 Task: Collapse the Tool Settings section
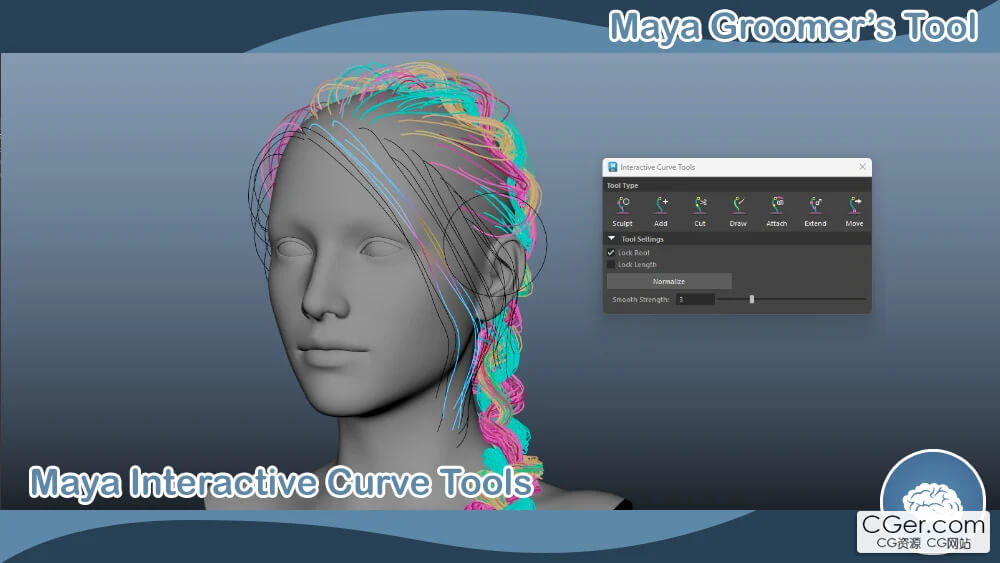click(x=612, y=238)
